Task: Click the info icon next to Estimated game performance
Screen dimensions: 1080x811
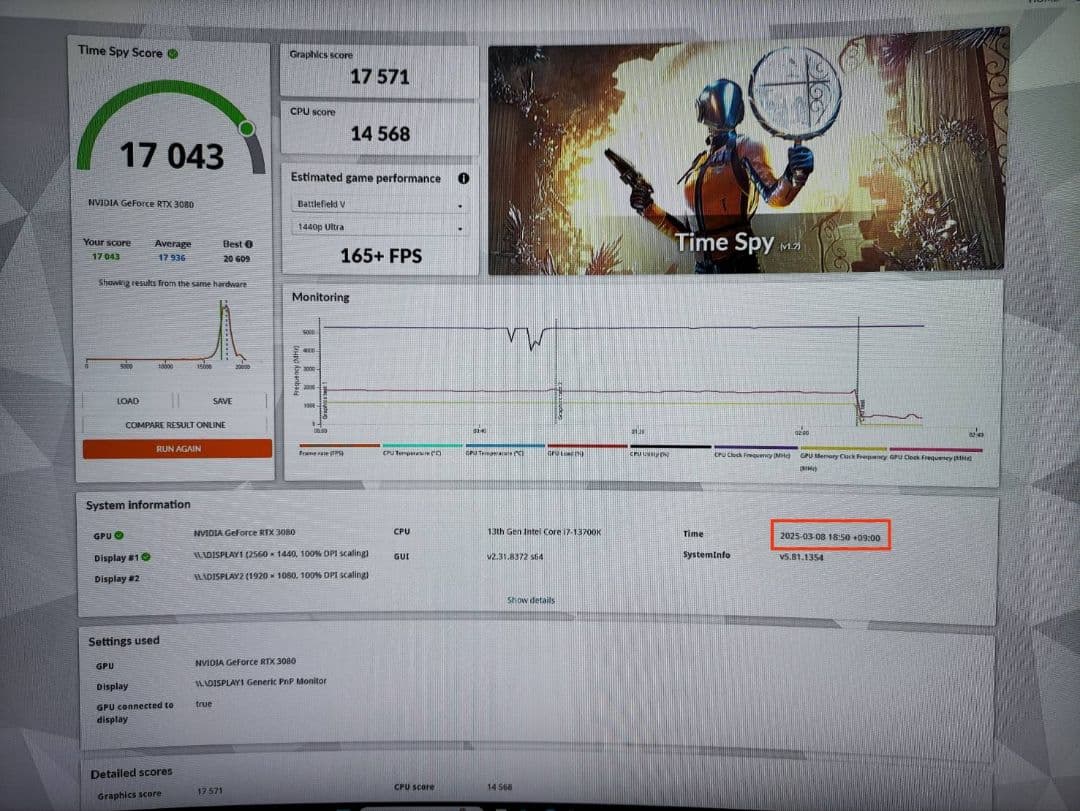Action: 463,178
